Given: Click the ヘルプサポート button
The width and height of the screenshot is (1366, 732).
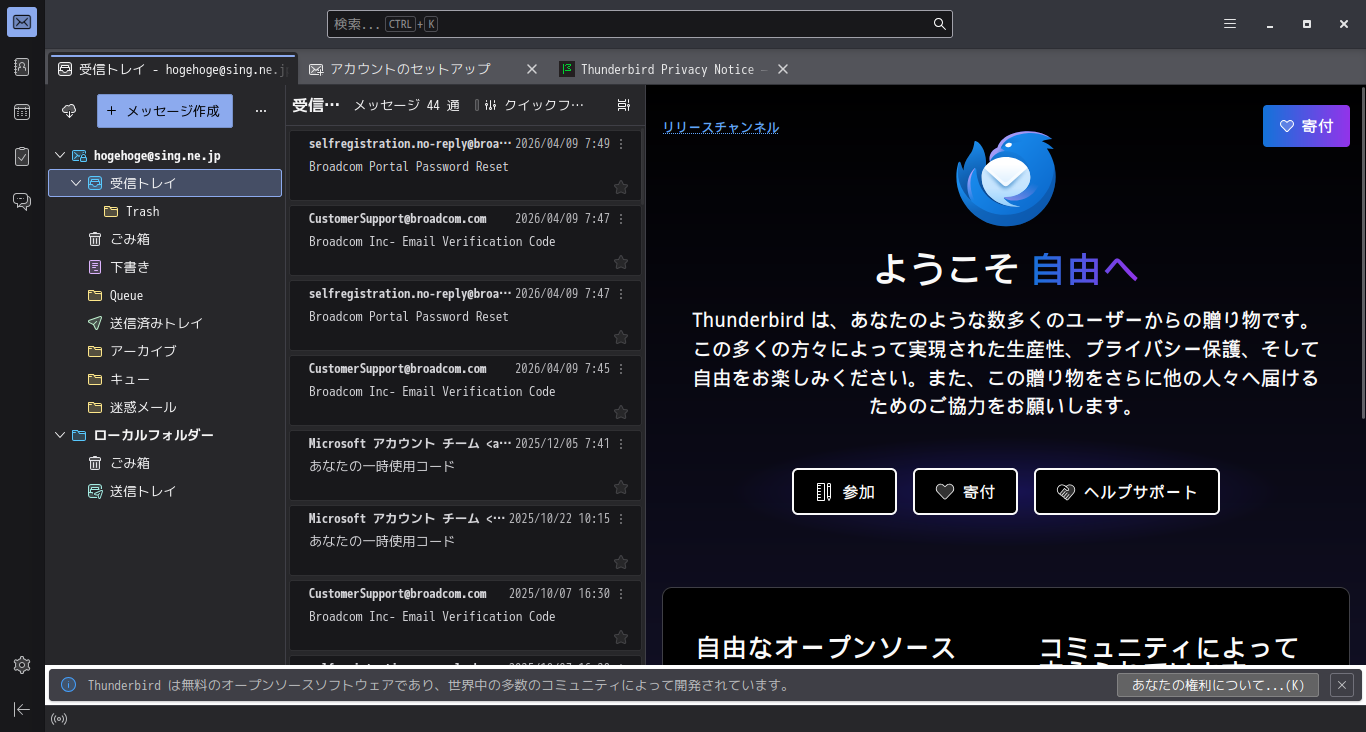Looking at the screenshot, I should pos(1127,492).
